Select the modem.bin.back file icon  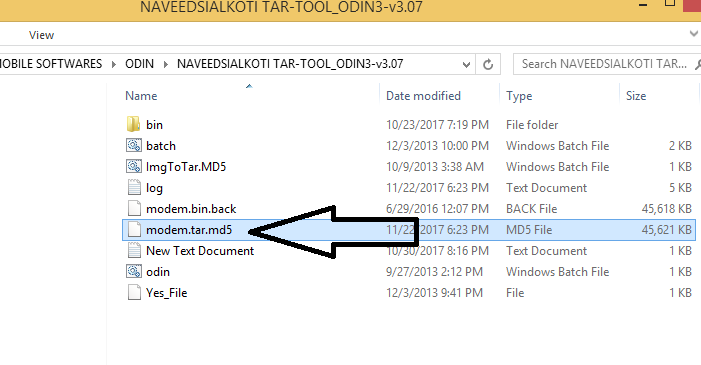tap(134, 208)
